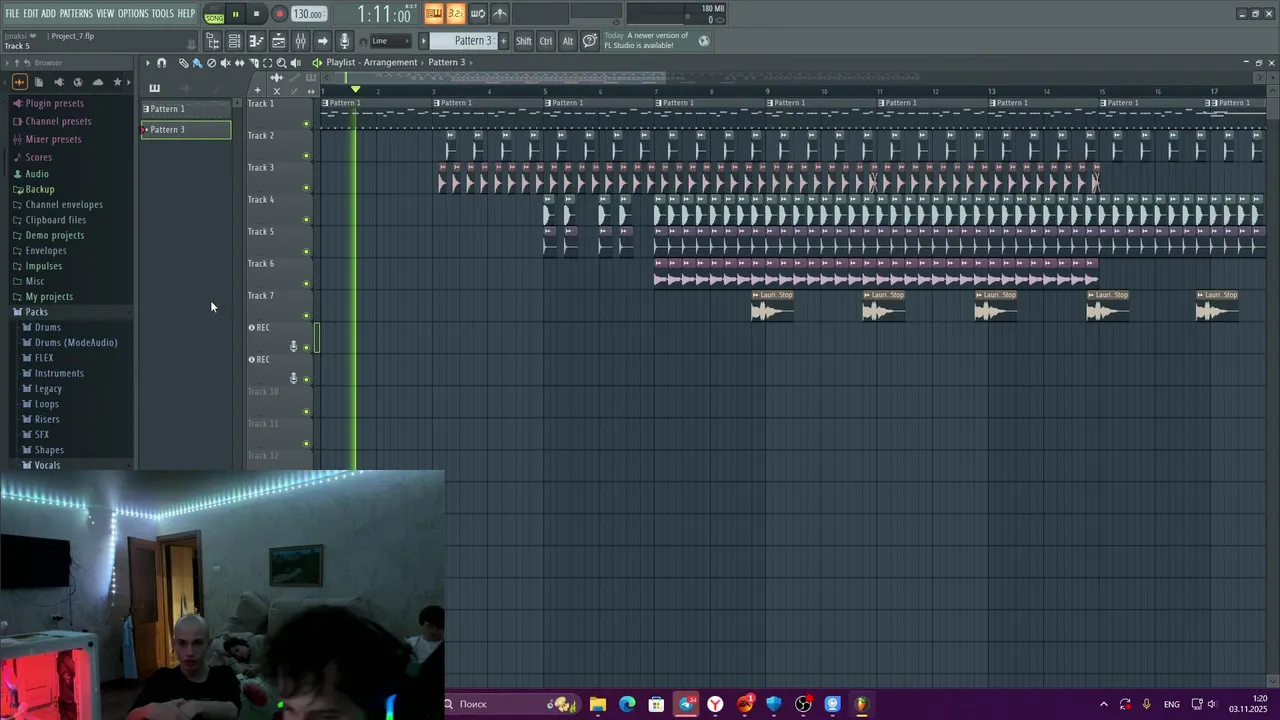The image size is (1280, 720).
Task: Select the Paint brush tool in playlist
Action: coord(197,62)
